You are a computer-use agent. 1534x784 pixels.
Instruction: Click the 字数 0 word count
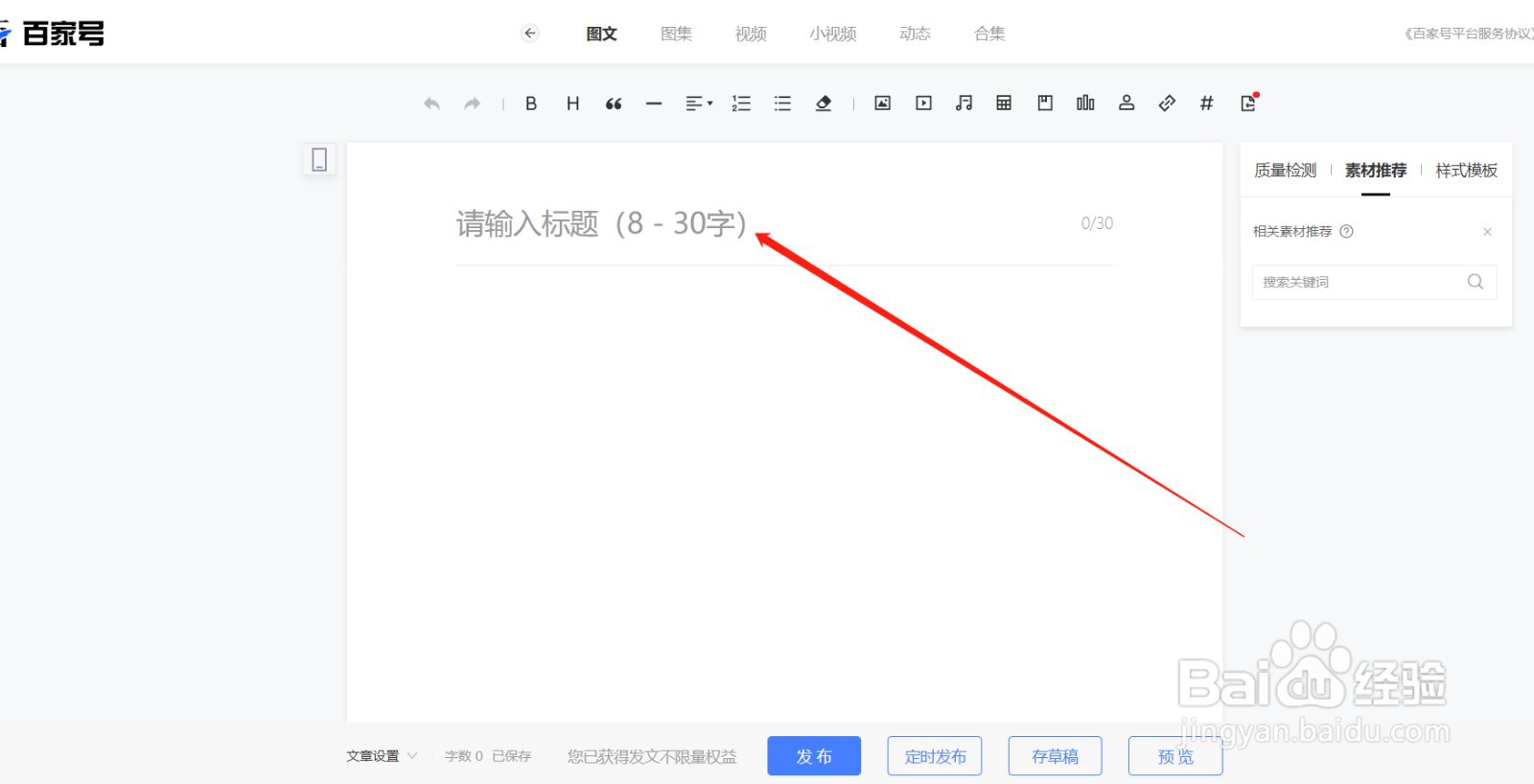[x=464, y=756]
